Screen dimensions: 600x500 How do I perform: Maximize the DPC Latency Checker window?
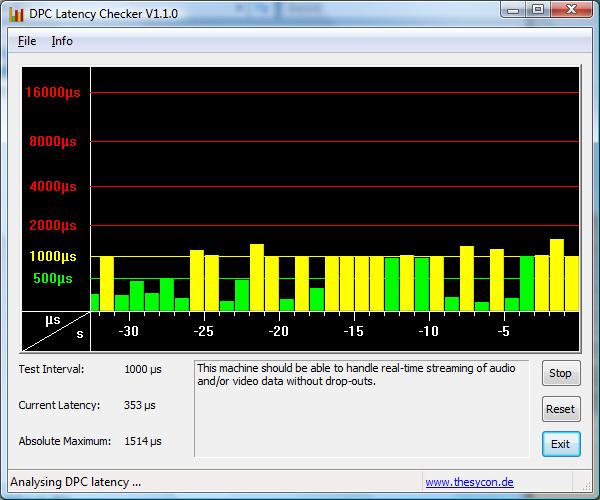click(x=537, y=10)
